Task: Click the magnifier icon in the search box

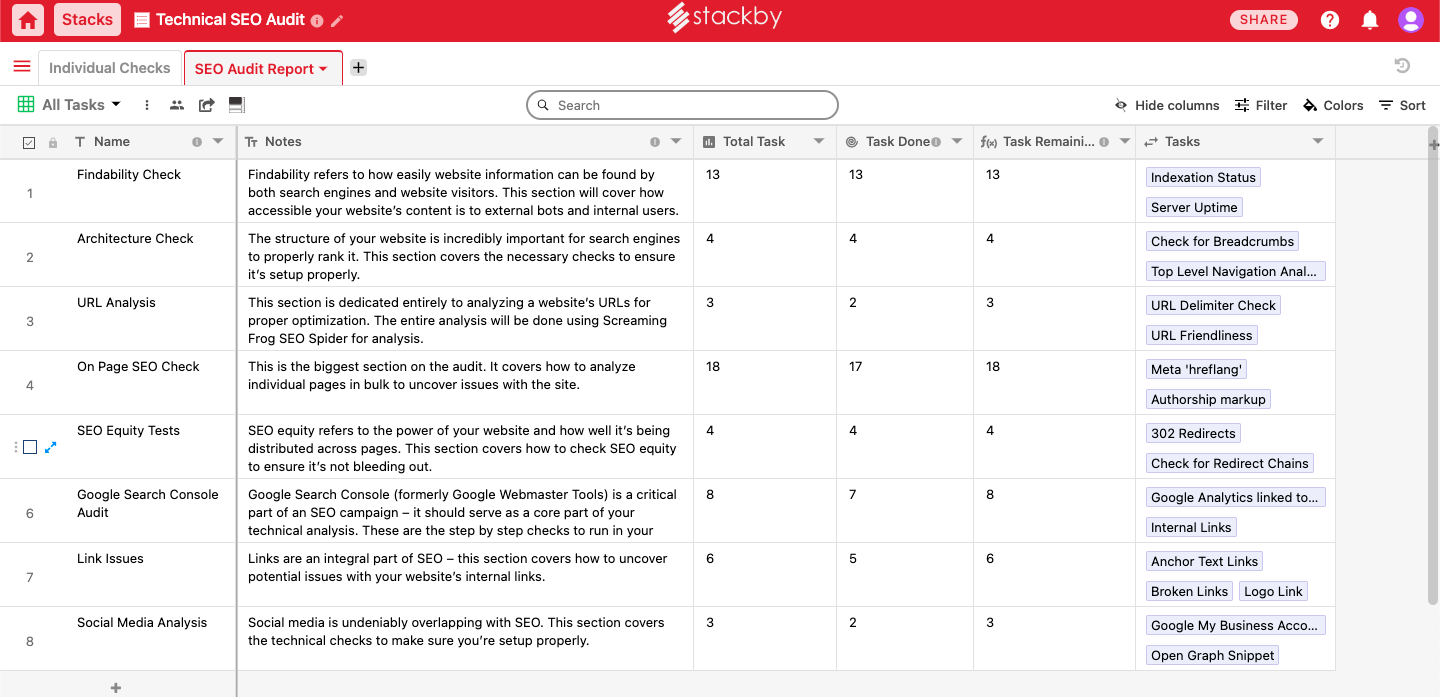Action: click(543, 105)
